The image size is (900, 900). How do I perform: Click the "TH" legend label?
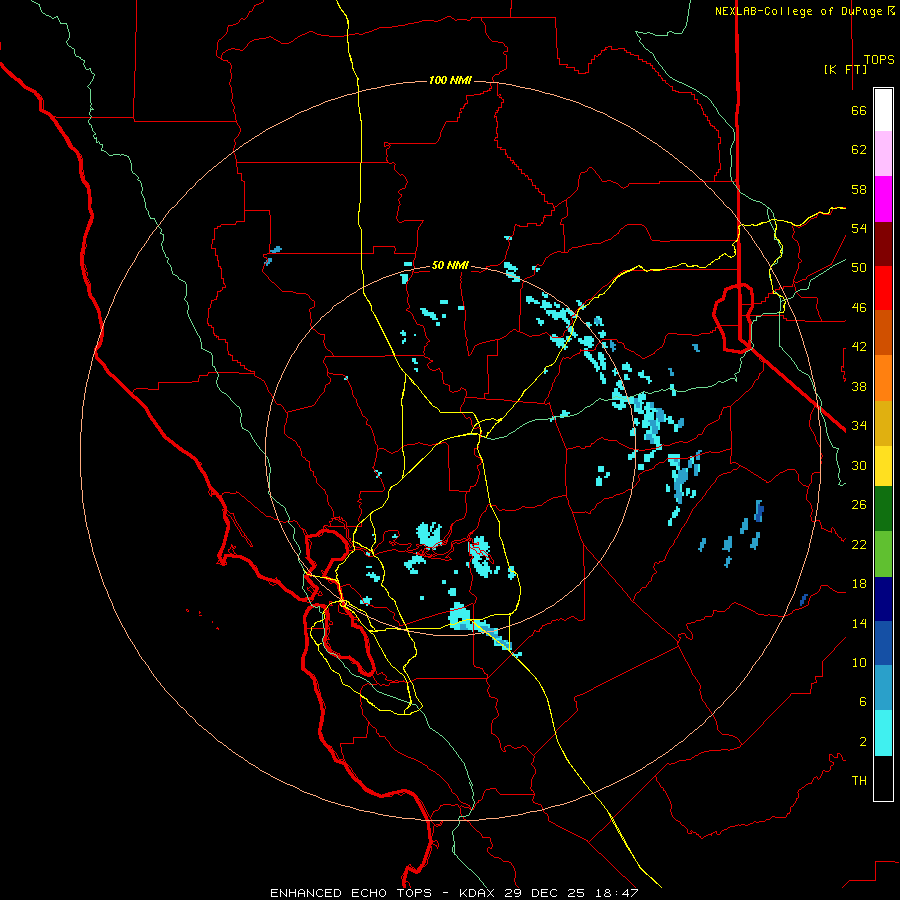click(859, 781)
